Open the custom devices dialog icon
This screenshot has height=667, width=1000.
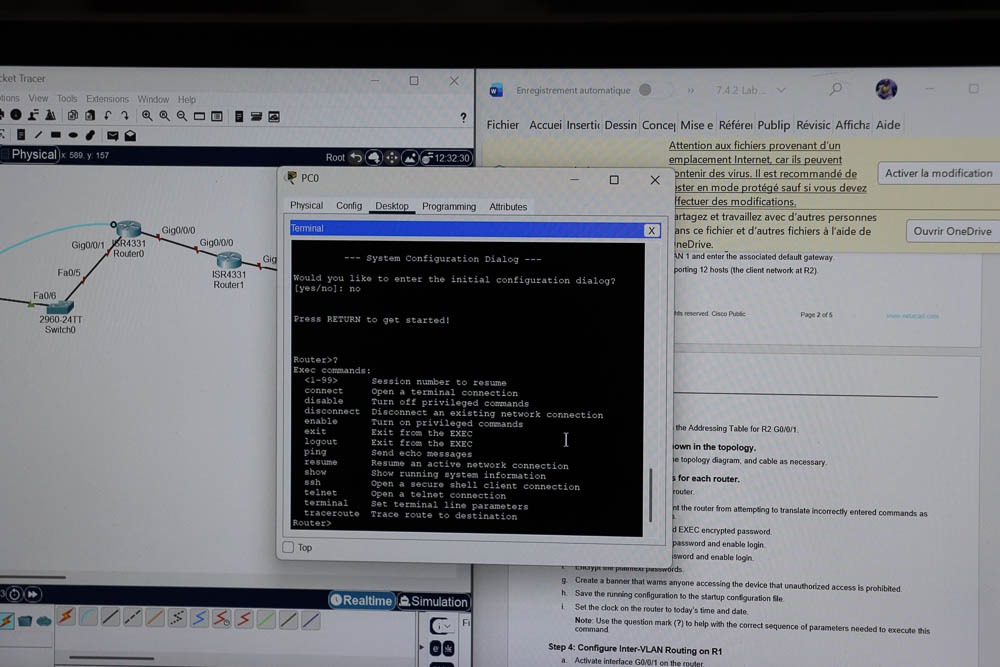coord(217,116)
